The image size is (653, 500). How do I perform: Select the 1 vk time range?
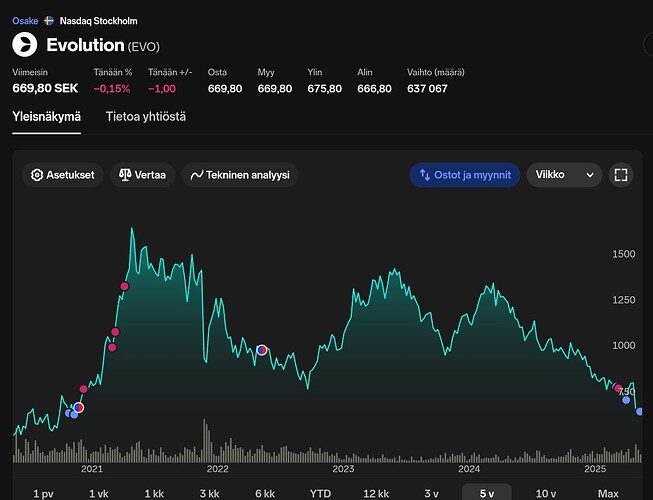click(99, 494)
